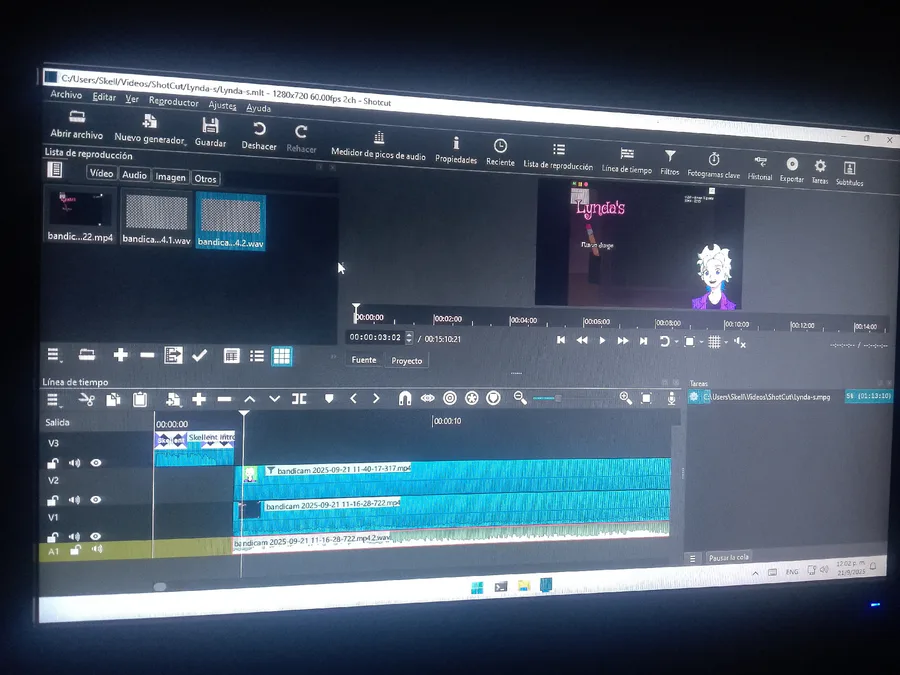Filter playlist by Audio
The image size is (900, 675).
click(x=134, y=175)
